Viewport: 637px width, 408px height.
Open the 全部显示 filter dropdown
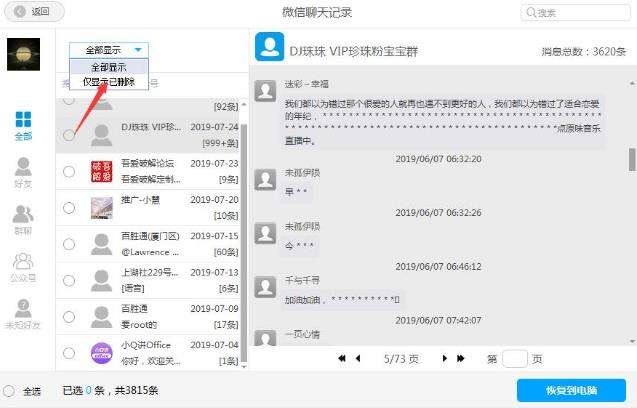109,50
